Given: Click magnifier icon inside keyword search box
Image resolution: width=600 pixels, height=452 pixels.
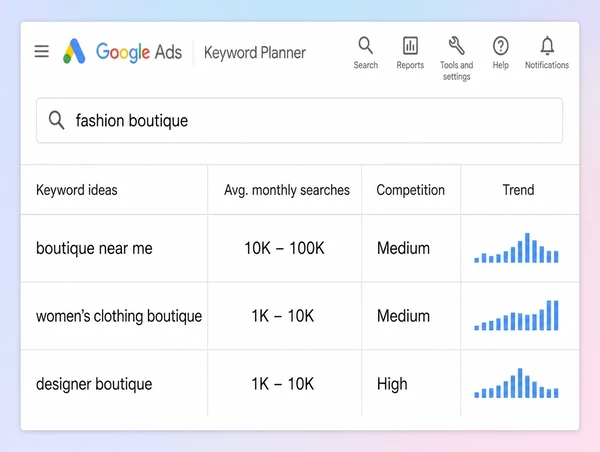Looking at the screenshot, I should tap(57, 120).
